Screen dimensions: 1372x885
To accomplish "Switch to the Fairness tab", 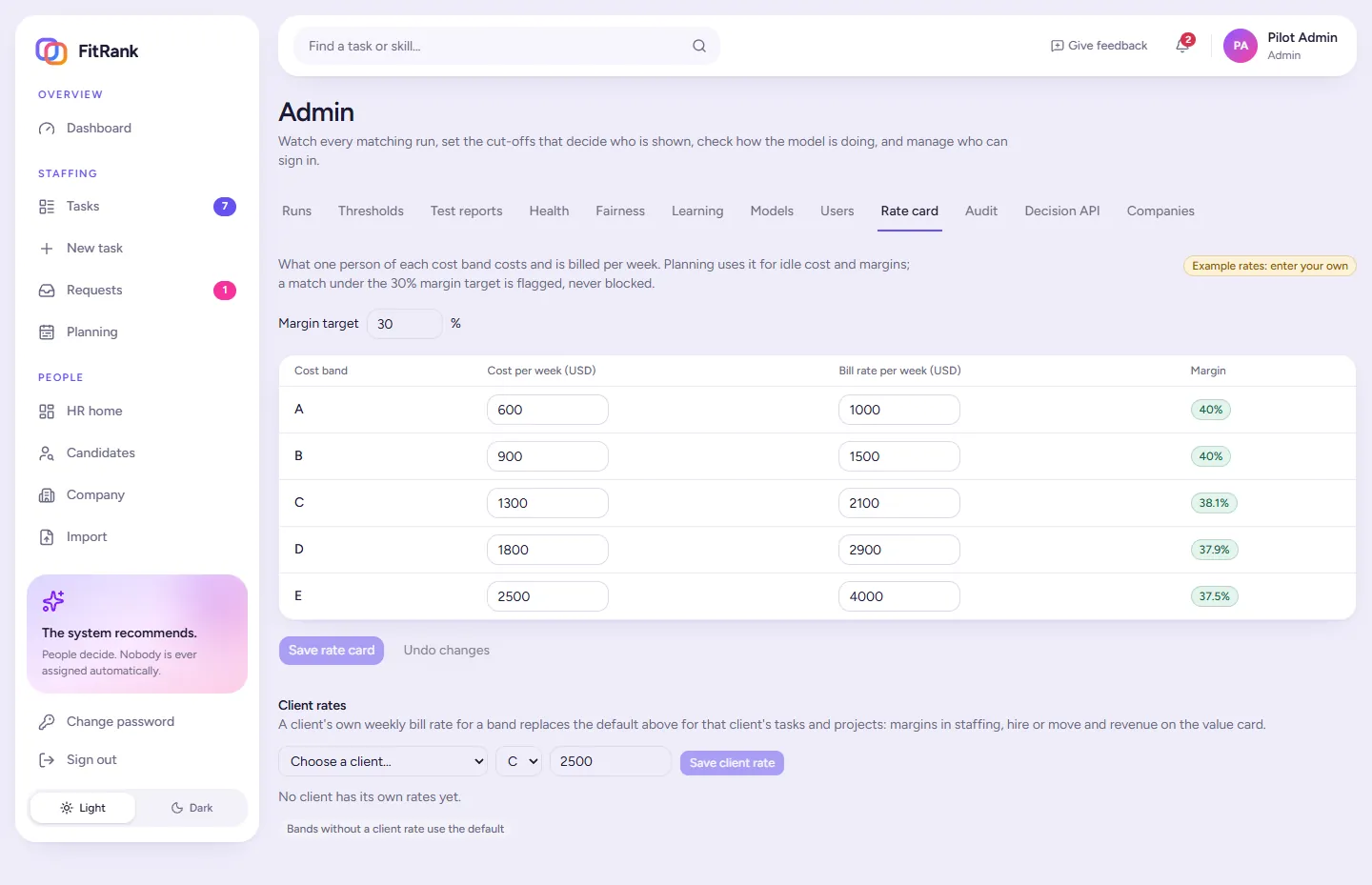I will (x=620, y=211).
